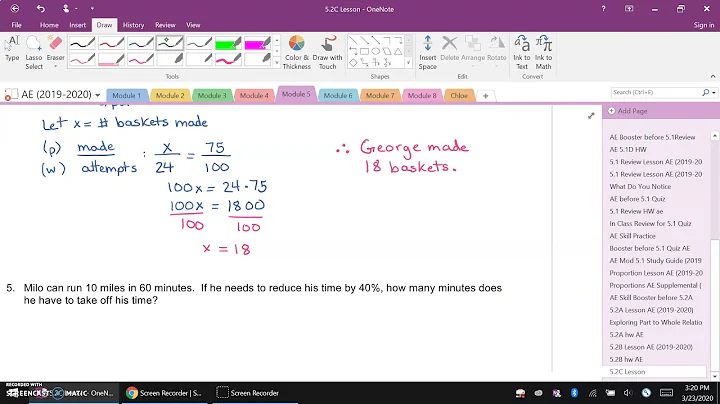Click Add Page button
The width and height of the screenshot is (720, 404).
tap(628, 111)
